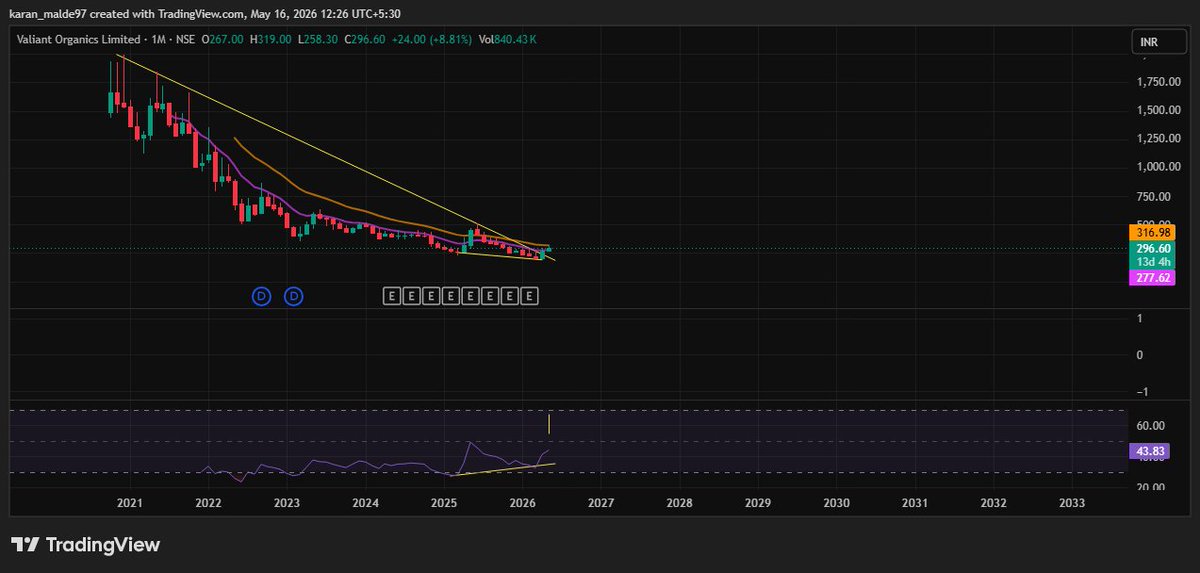Screen dimensions: 1200x573
Task: Click the 1,500.00 price axis label
Action: coord(1159,110)
